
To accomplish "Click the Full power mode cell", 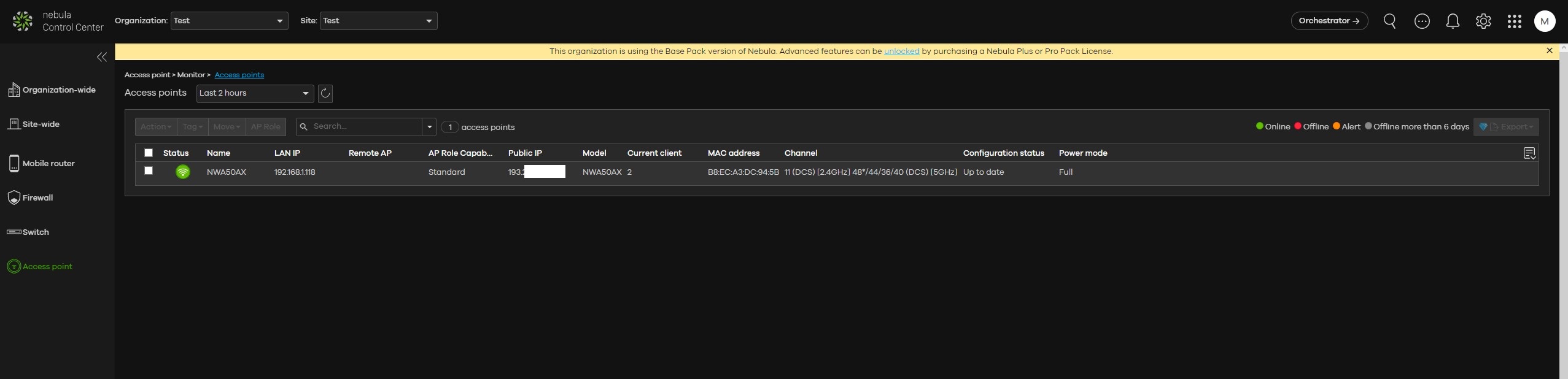I will 1066,172.
